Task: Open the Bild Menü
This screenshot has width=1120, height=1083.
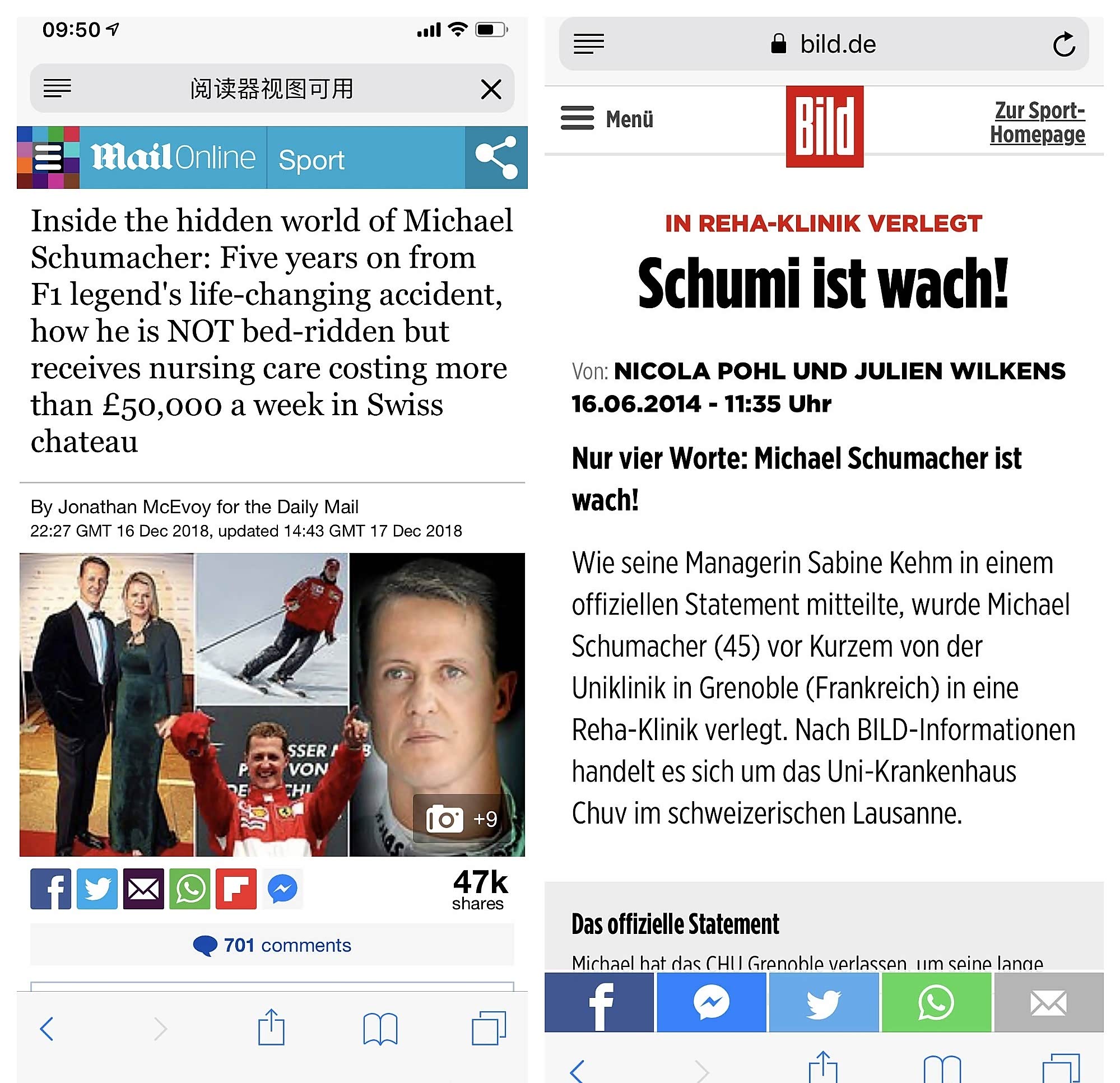Action: [607, 119]
